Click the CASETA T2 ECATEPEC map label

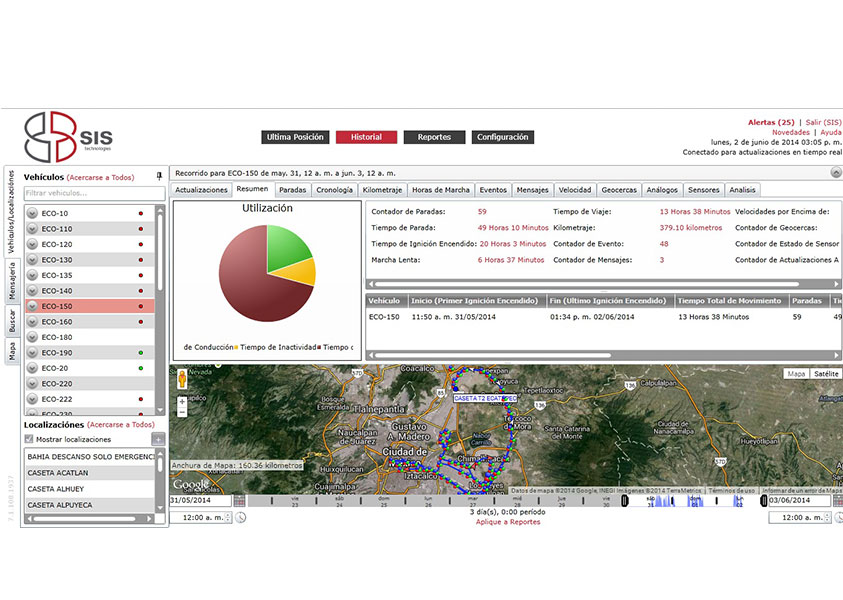click(485, 398)
